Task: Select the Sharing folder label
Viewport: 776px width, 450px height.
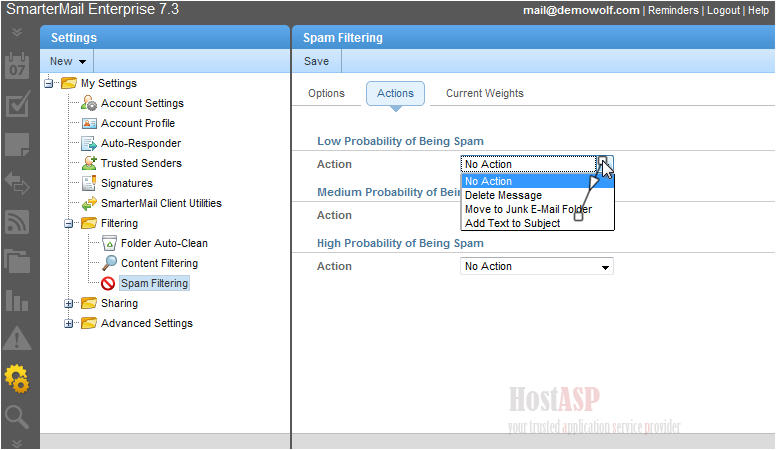Action: [x=119, y=303]
